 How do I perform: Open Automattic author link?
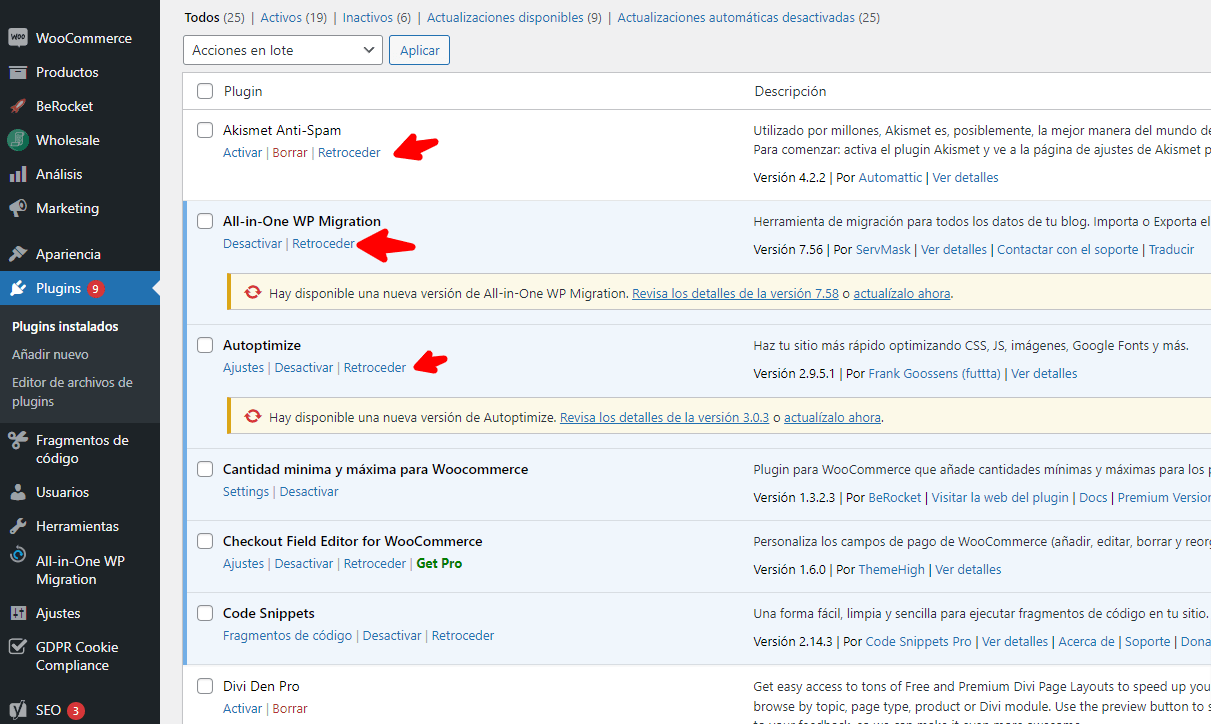pyautogui.click(x=891, y=178)
